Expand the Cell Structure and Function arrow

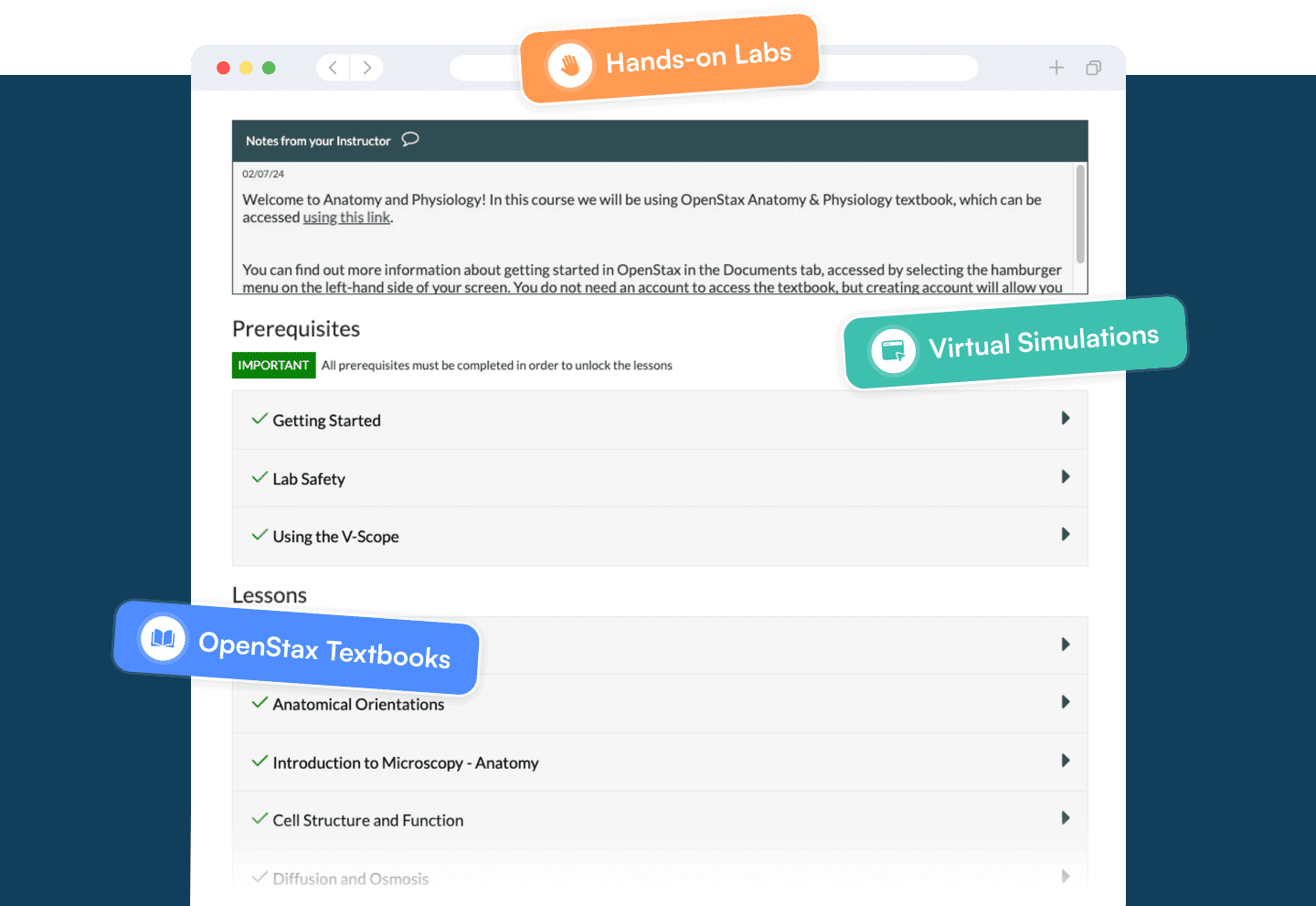coord(1065,818)
